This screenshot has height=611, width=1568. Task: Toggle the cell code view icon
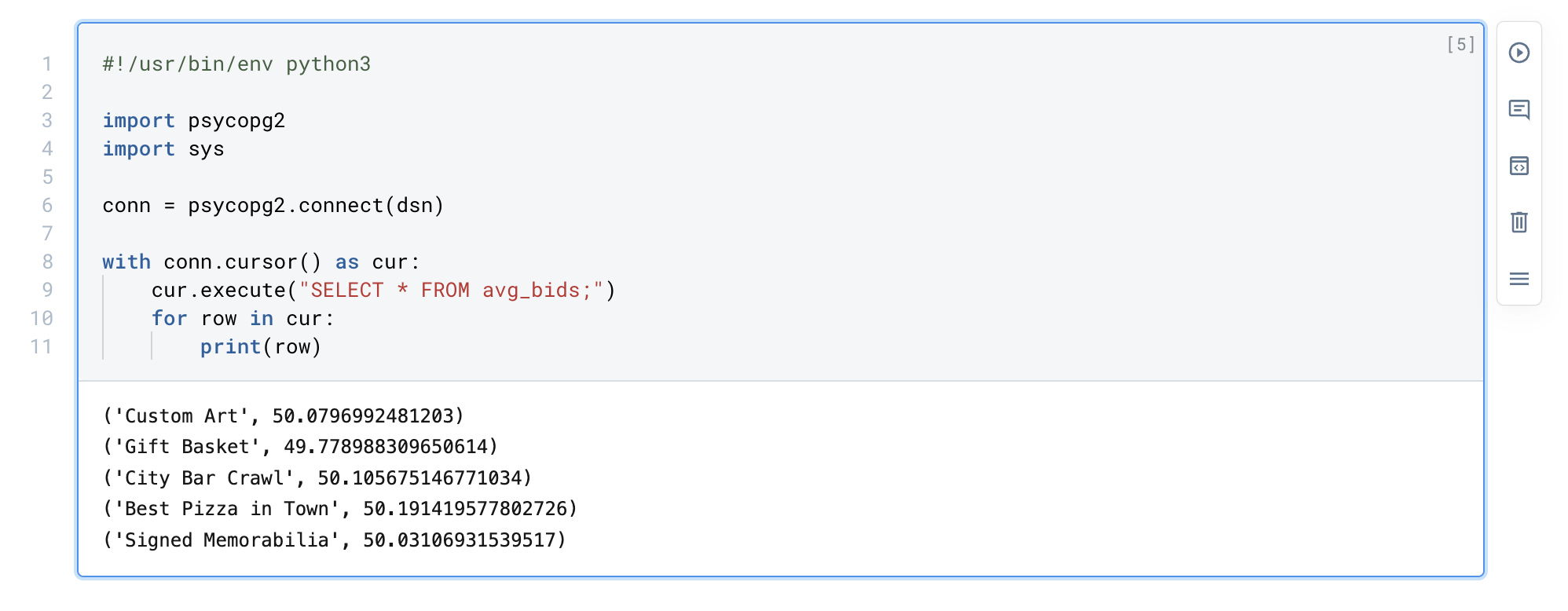coord(1519,166)
